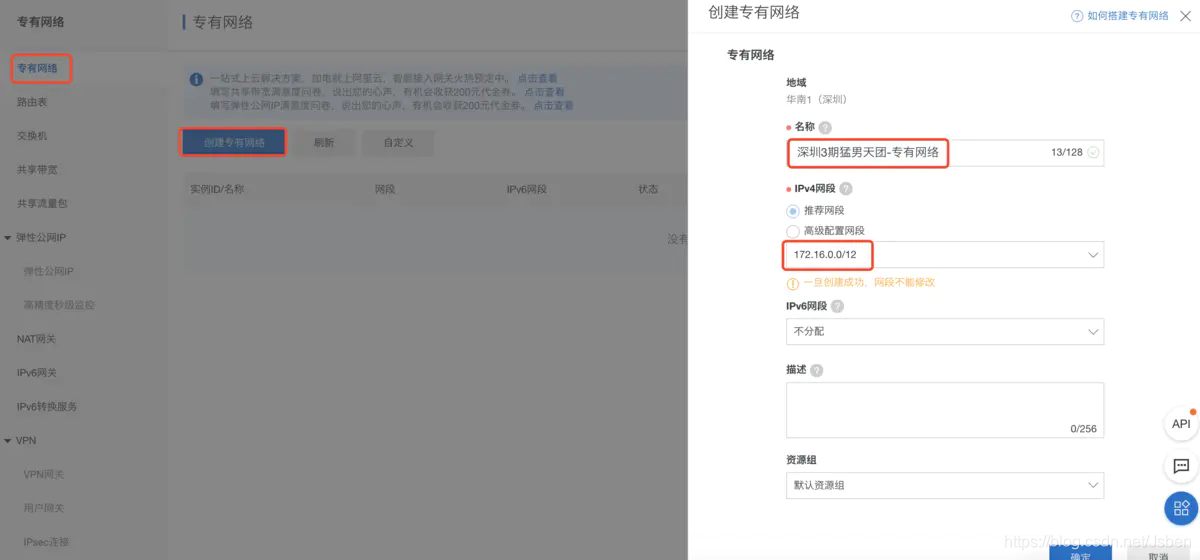The width and height of the screenshot is (1200, 560).
Task: Open NAT网关 in the sidebar
Action: tap(37, 339)
